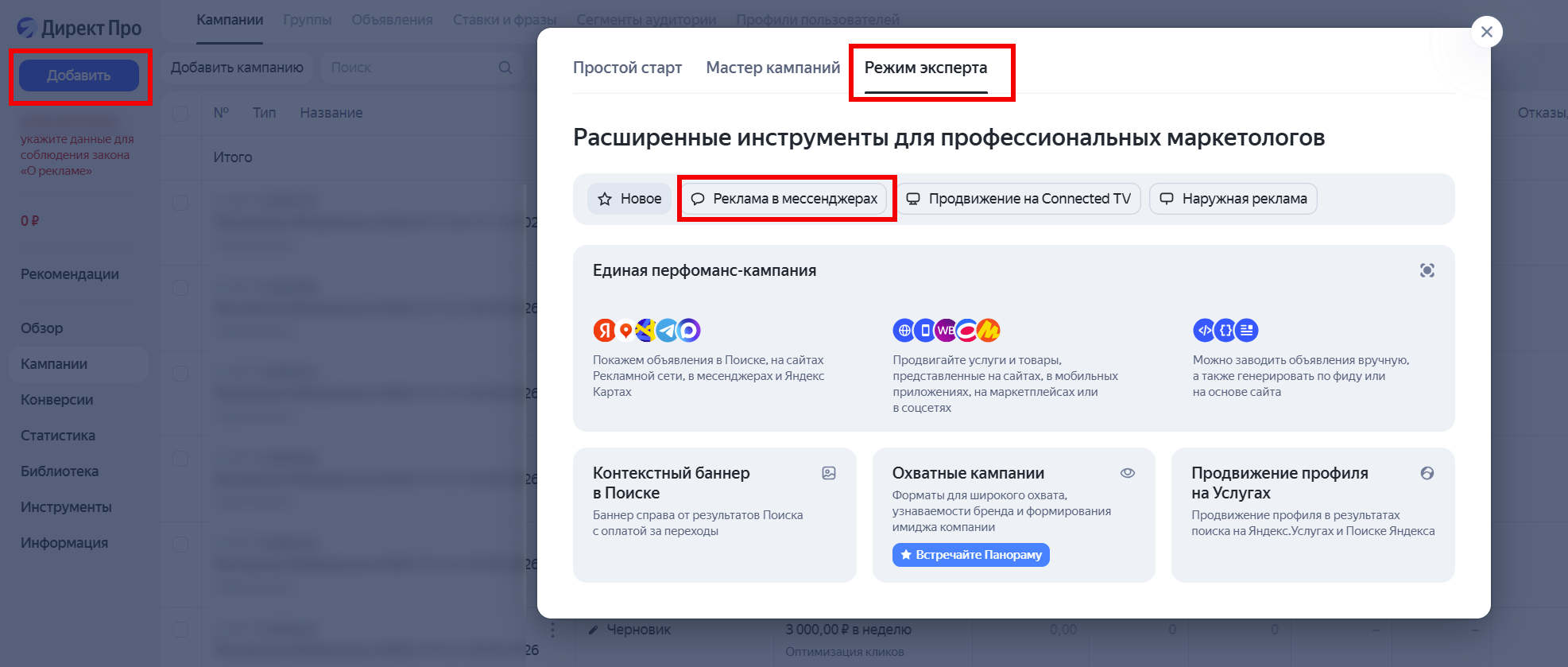Screen dimensions: 1568x667
Task: Open the Ставки и фразы tab
Action: click(x=505, y=20)
